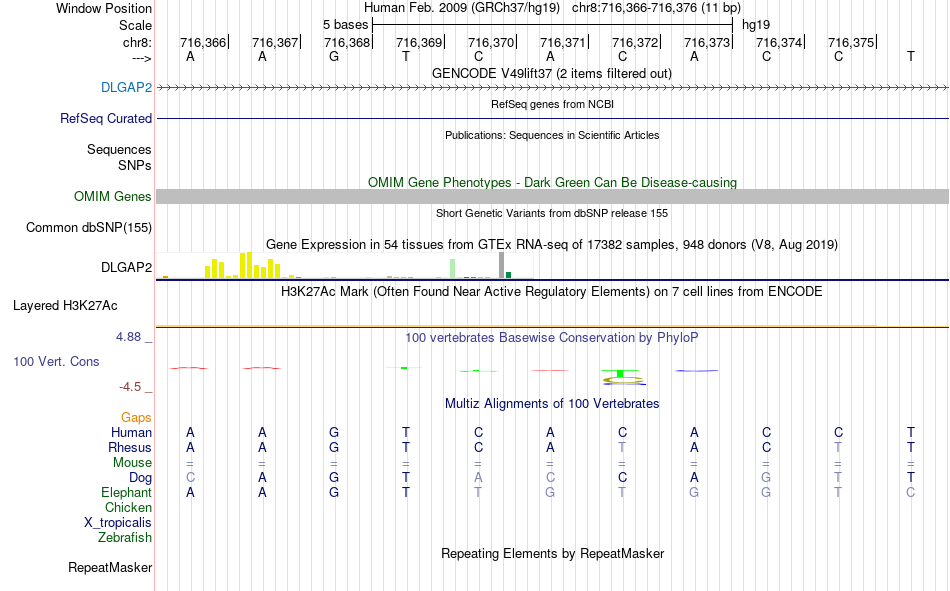Select the Human species label
This screenshot has width=950, height=591.
click(x=131, y=432)
